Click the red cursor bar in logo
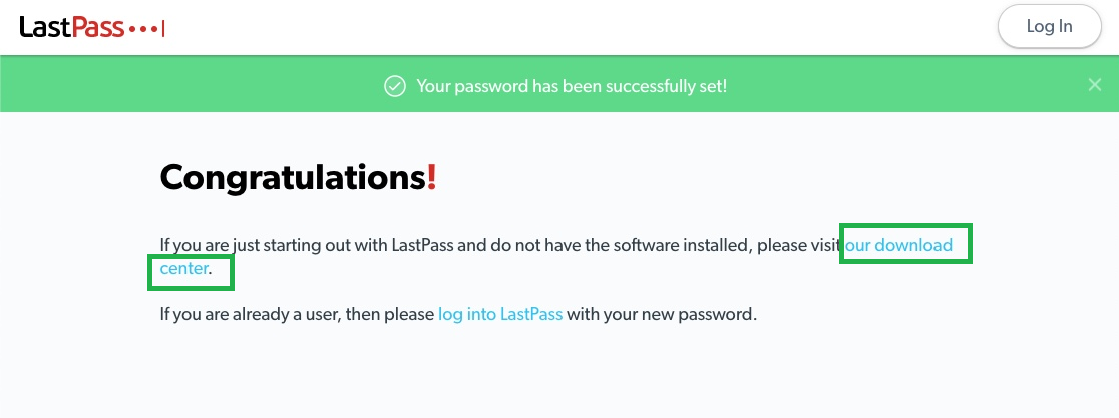This screenshot has width=1119, height=418. click(x=162, y=28)
